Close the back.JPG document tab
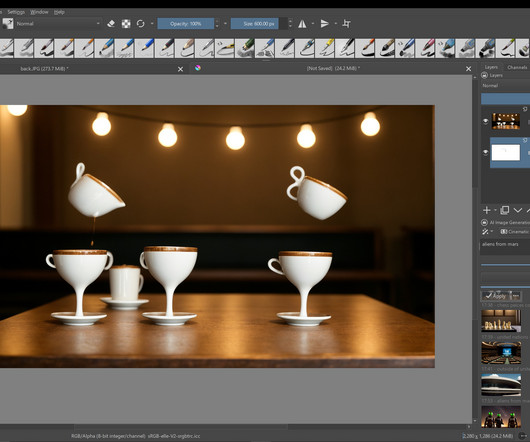Image resolution: width=530 pixels, height=442 pixels. pos(180,69)
